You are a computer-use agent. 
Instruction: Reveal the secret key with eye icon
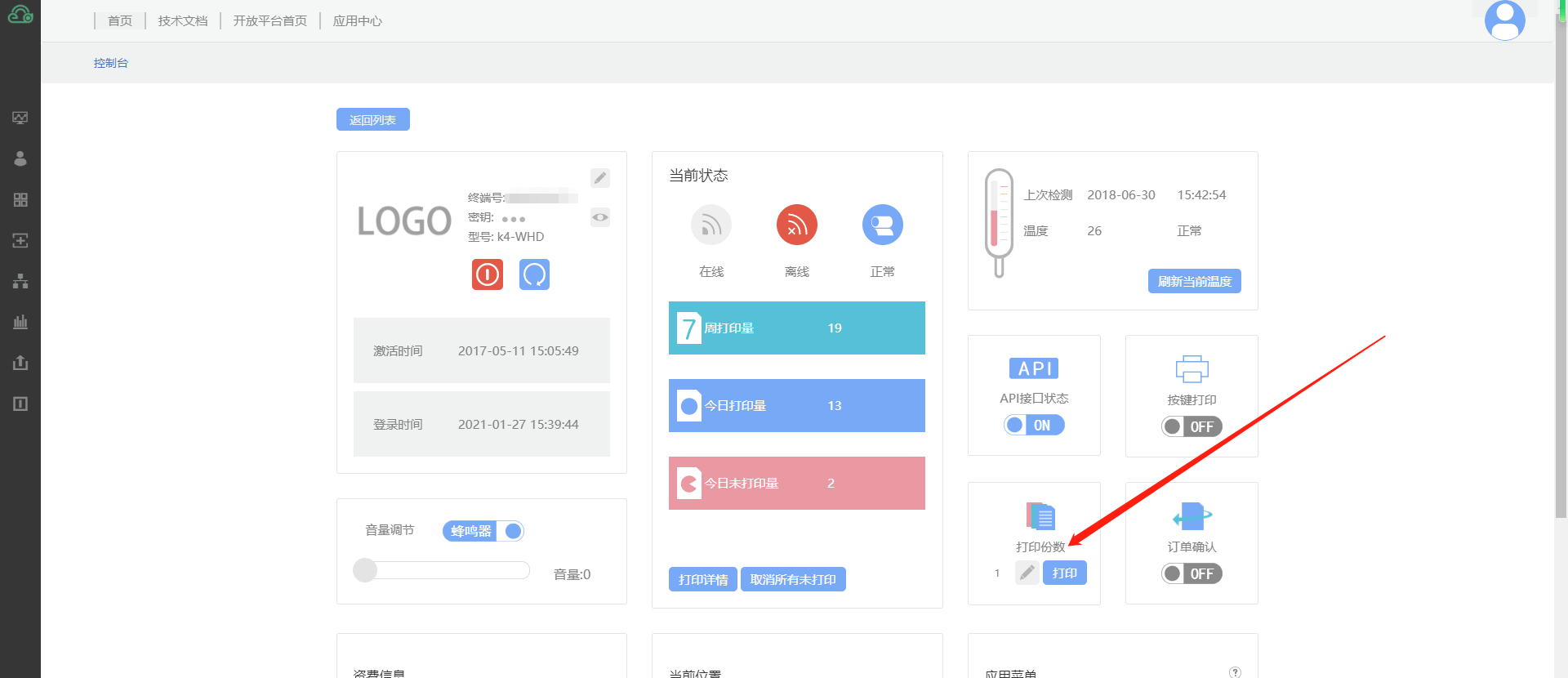click(599, 217)
